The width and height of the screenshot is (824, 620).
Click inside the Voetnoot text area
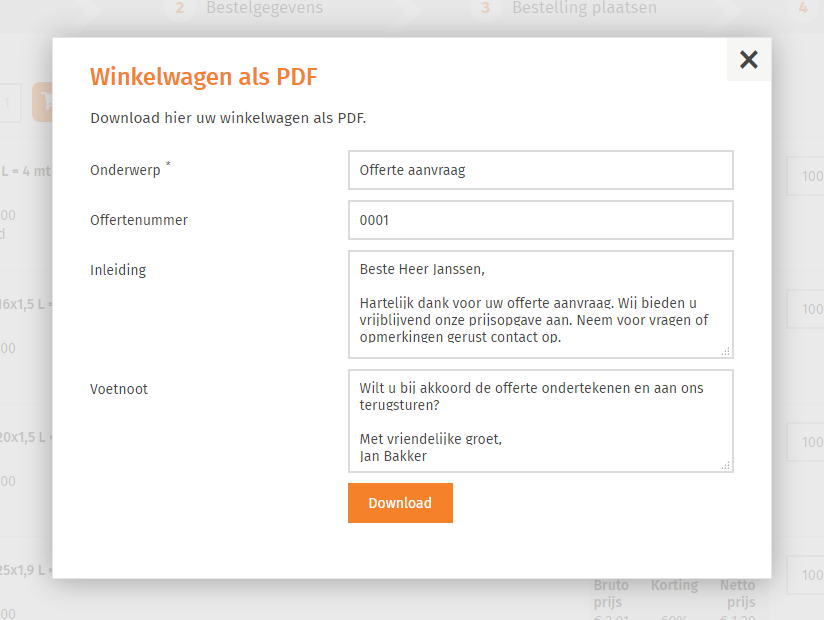point(540,421)
